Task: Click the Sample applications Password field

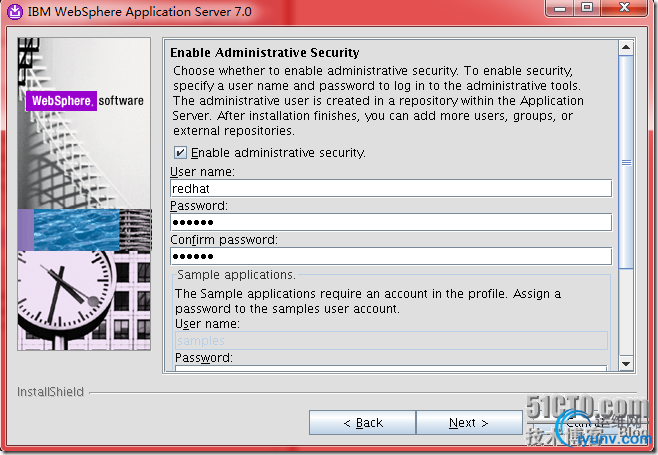Action: tap(390, 368)
